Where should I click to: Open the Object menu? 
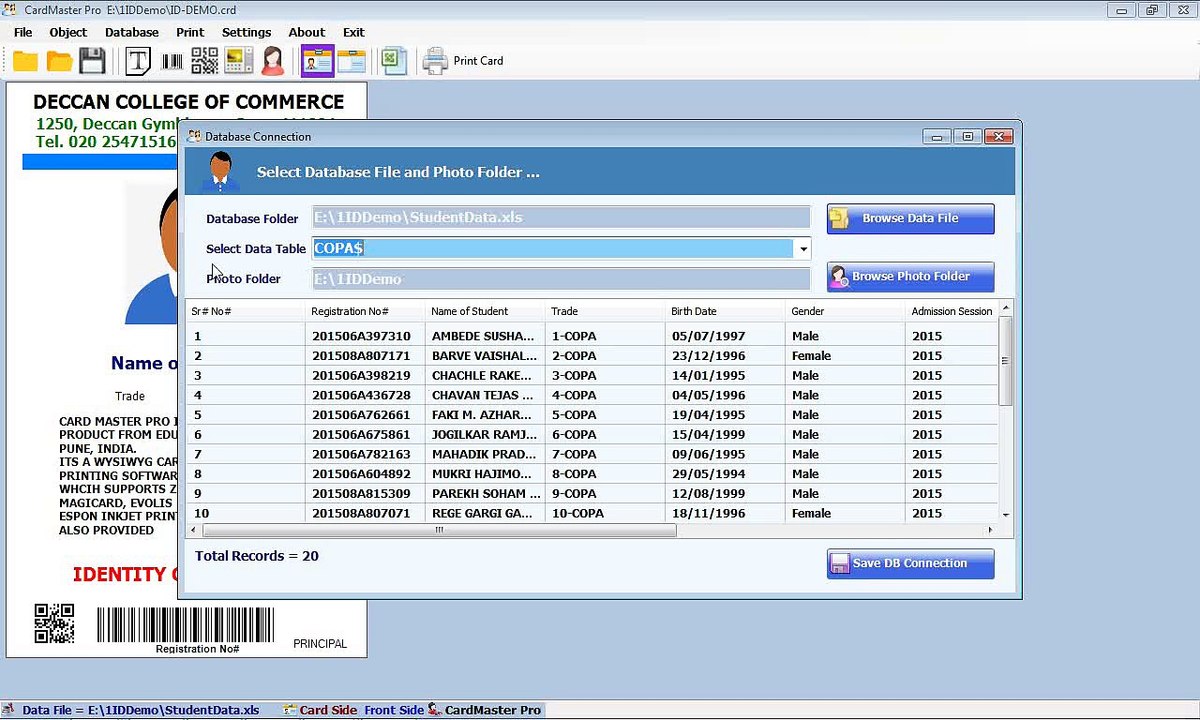(x=68, y=32)
